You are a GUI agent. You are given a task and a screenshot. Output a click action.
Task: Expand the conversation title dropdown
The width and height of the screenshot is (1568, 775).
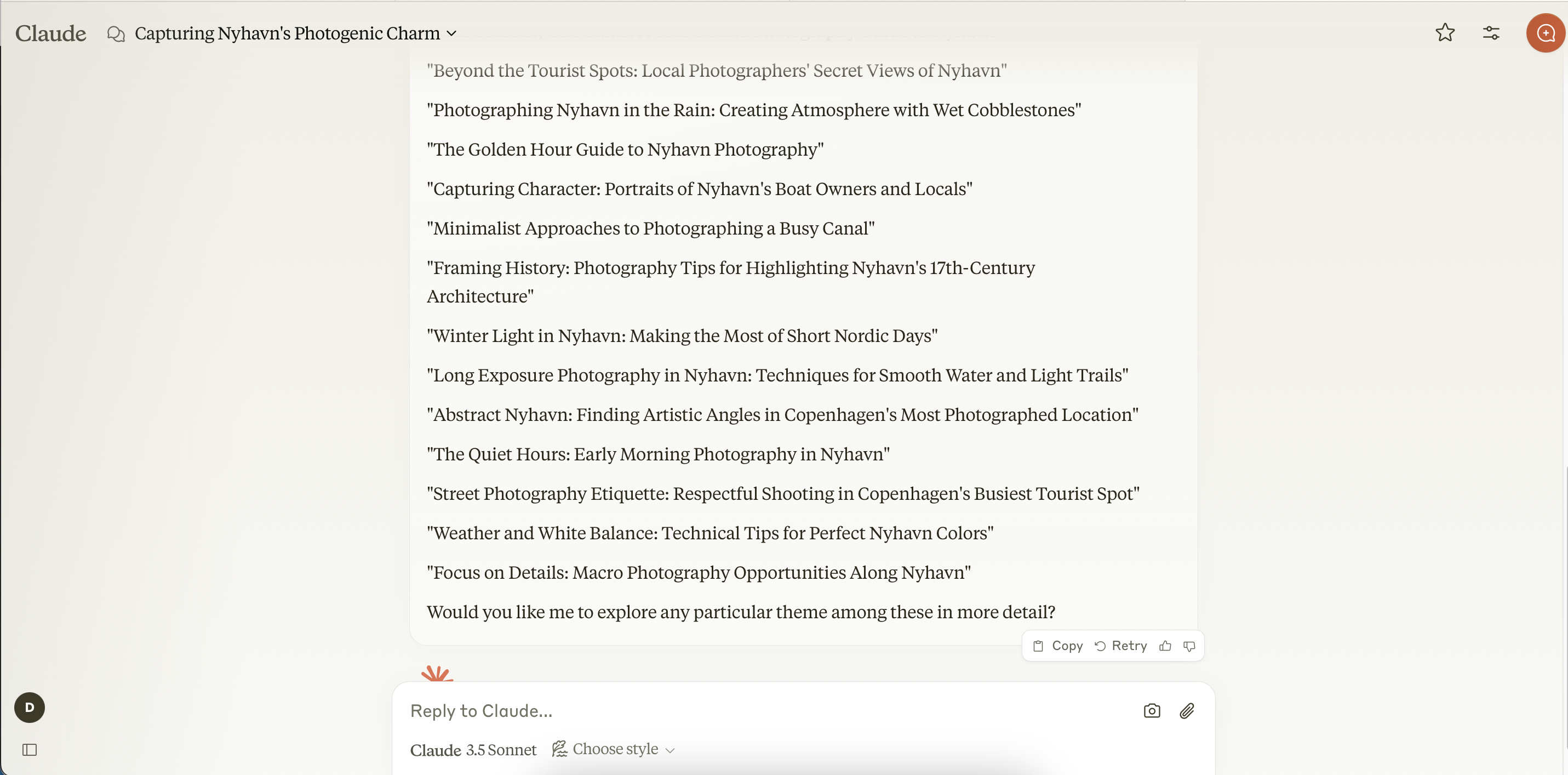click(451, 33)
